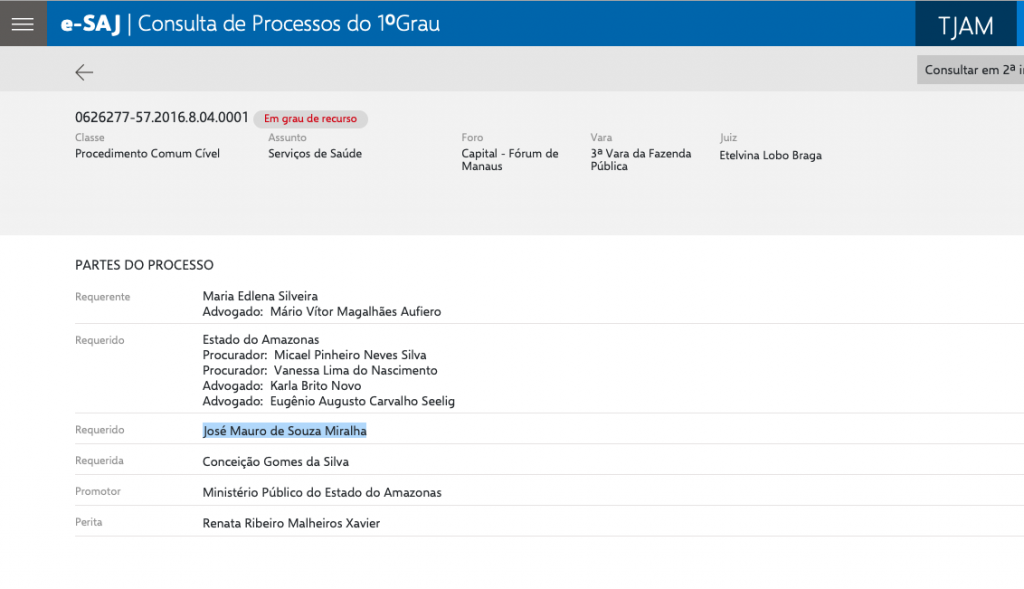Screen dimensions: 1024x589
Task: Click party name Maria Edlena Silveira
Action: click(260, 296)
